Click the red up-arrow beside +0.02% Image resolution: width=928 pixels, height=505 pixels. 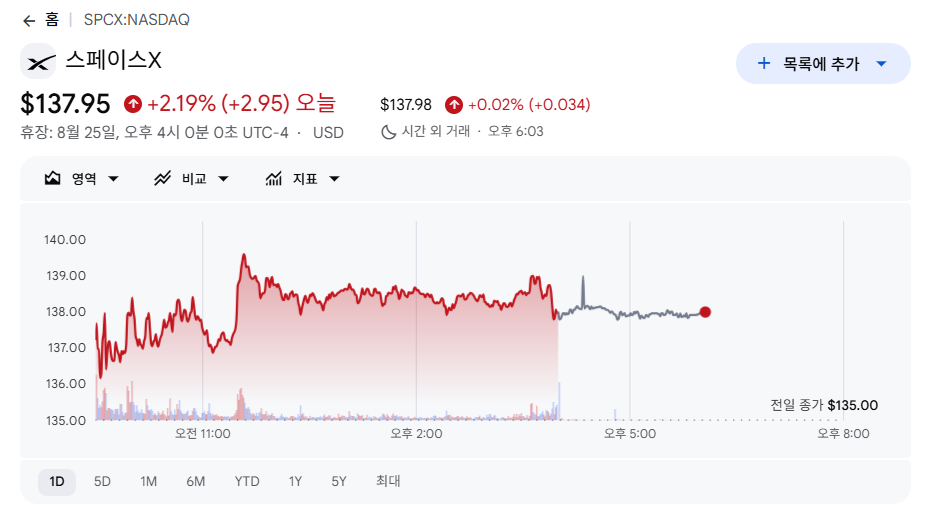click(454, 105)
